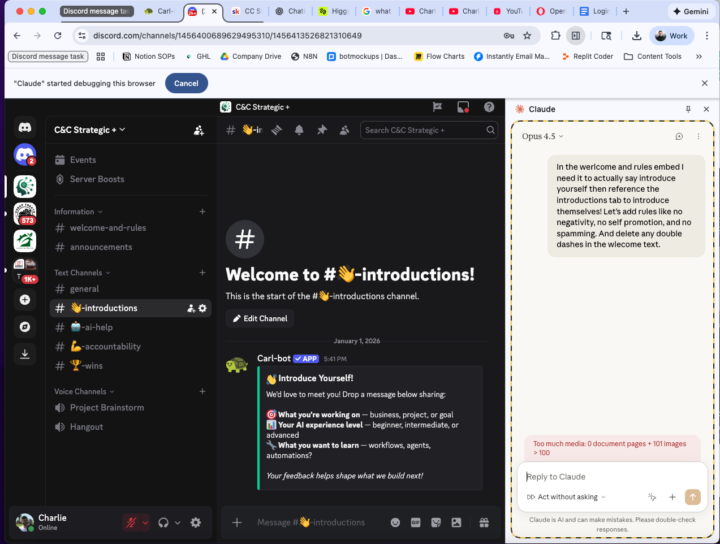The height and width of the screenshot is (544, 720).
Task: Expand the C&C Strategic + server dropdown
Action: point(92,130)
